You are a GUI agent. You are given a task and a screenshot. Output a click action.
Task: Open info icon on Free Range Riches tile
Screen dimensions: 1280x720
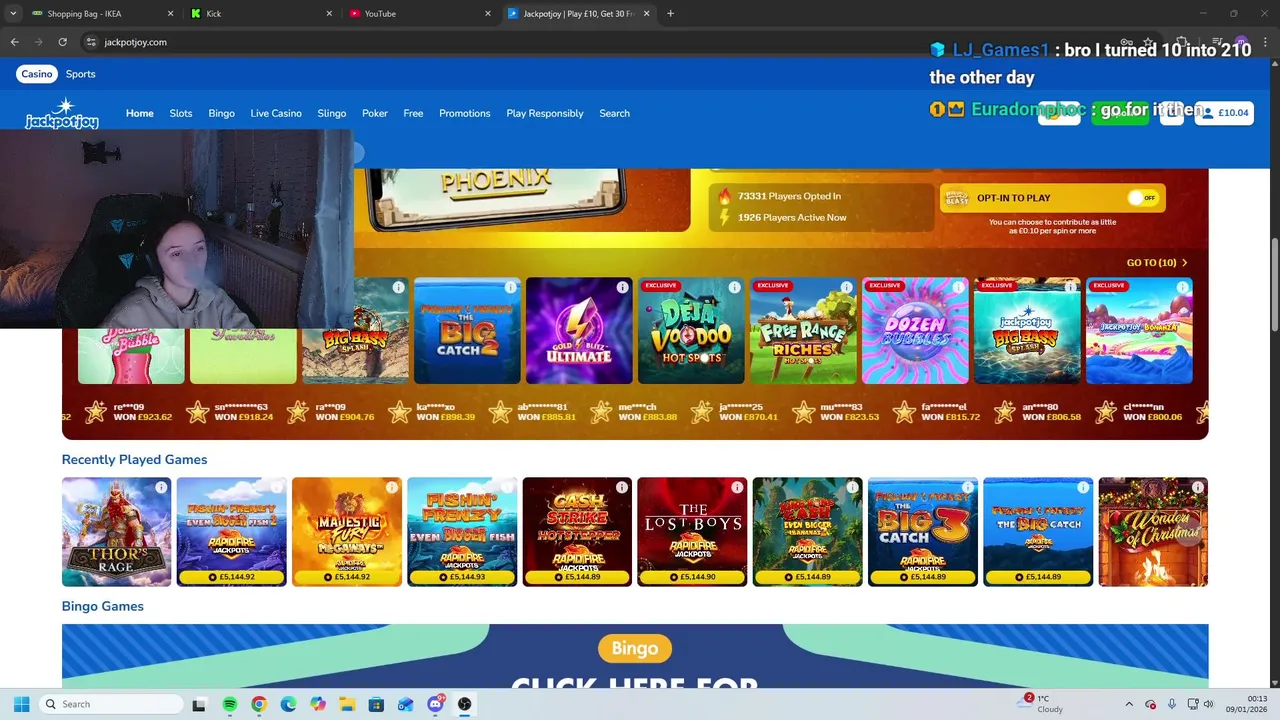846,287
